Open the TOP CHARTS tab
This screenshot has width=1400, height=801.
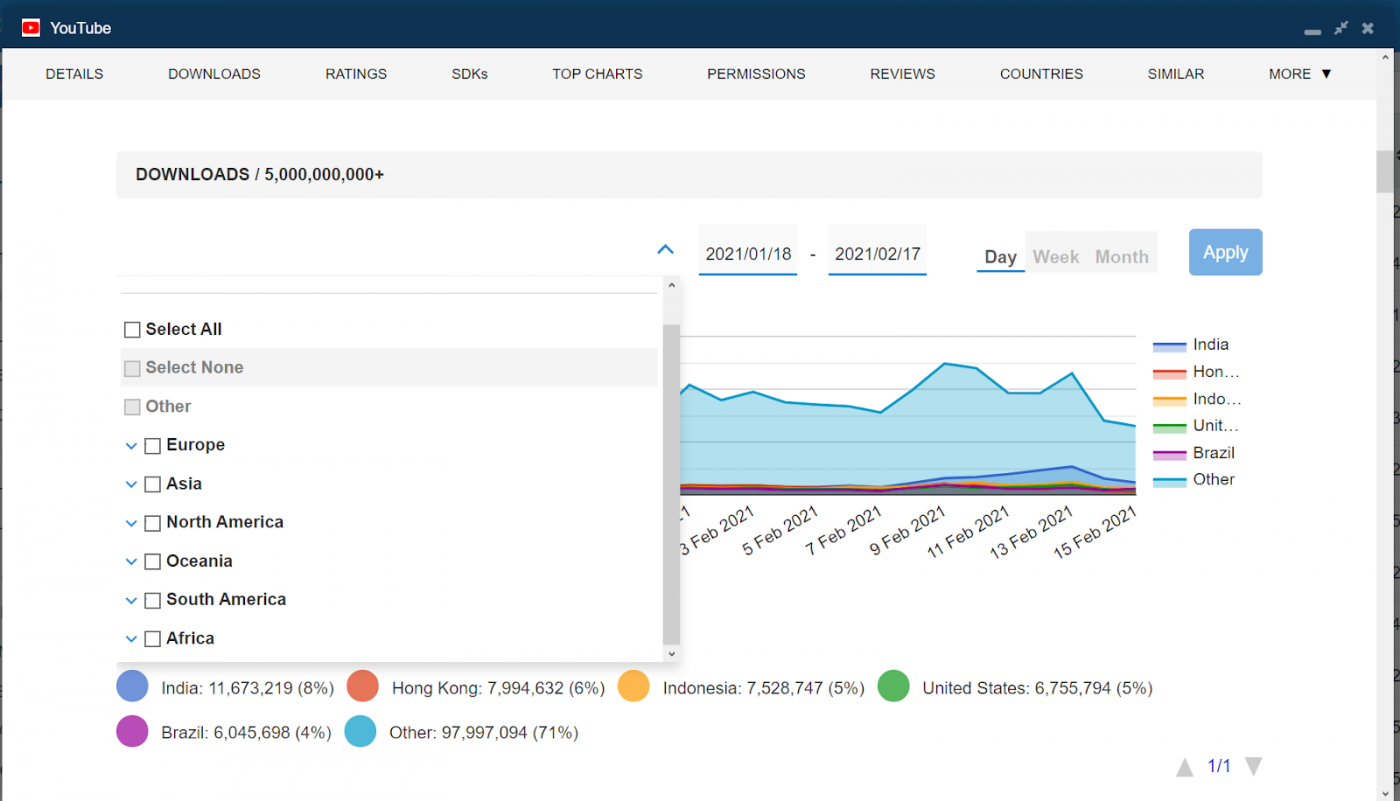point(597,73)
